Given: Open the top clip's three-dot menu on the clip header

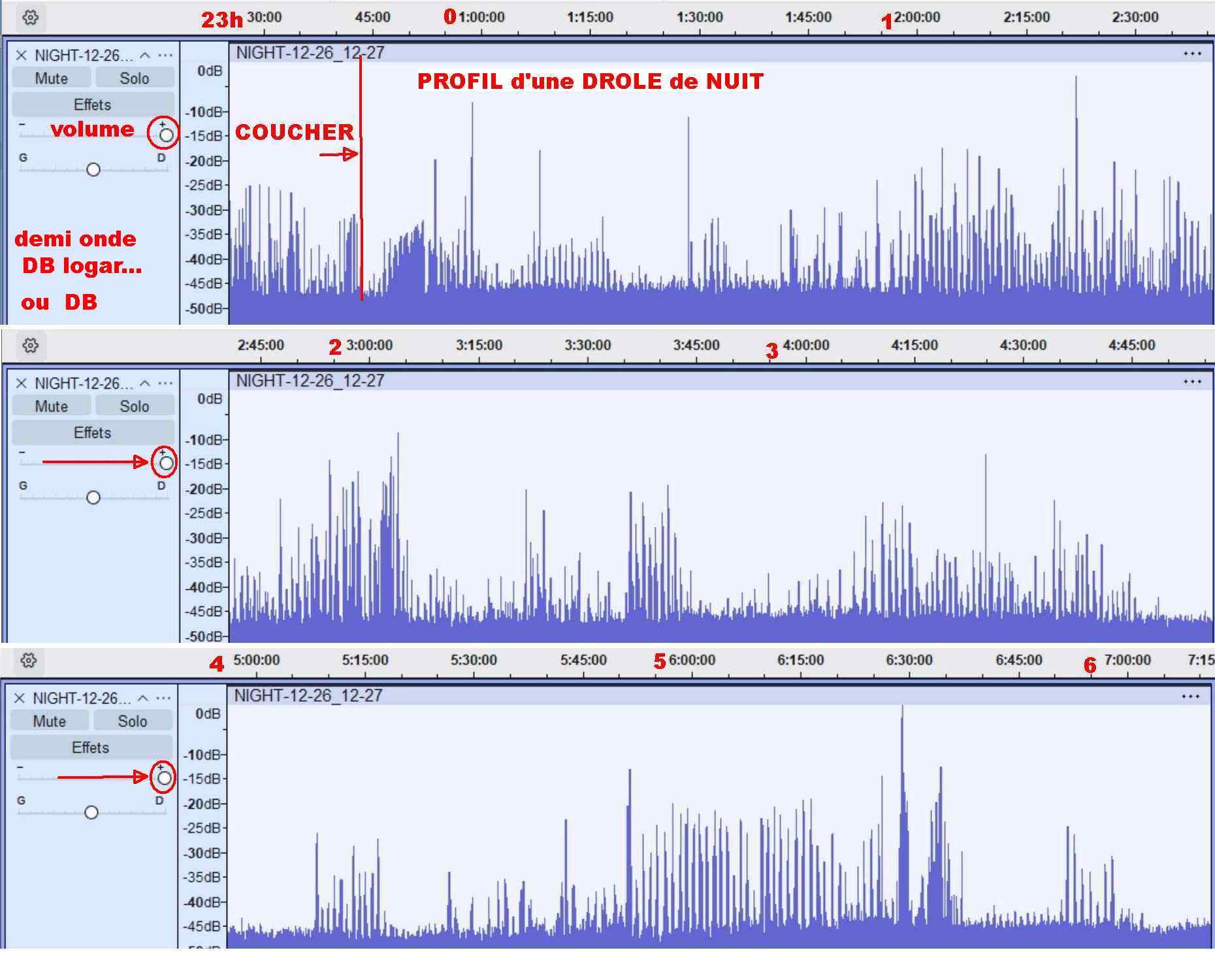Looking at the screenshot, I should coord(1192,54).
